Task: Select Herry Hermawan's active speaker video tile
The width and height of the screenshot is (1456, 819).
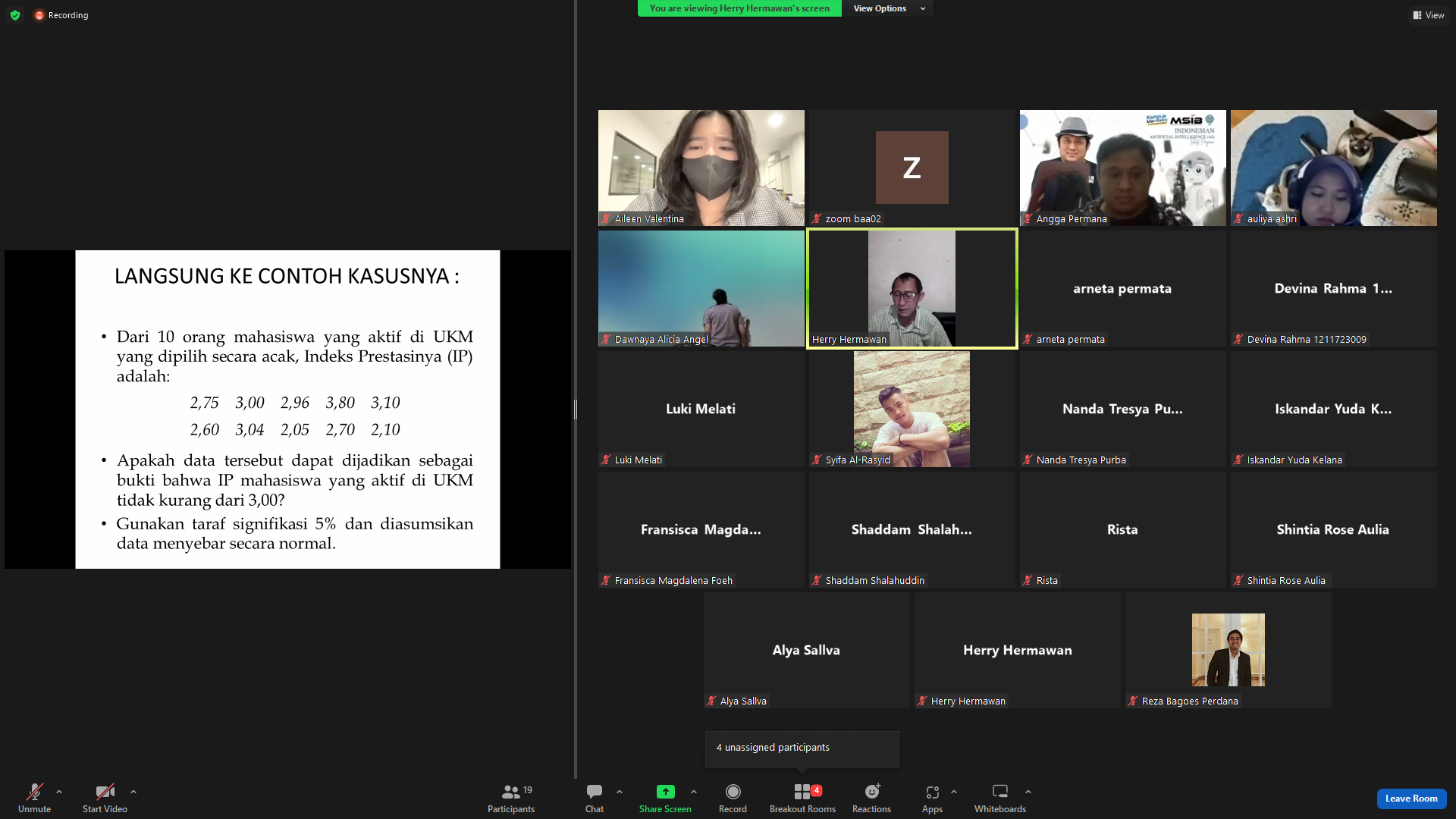Action: 912,288
